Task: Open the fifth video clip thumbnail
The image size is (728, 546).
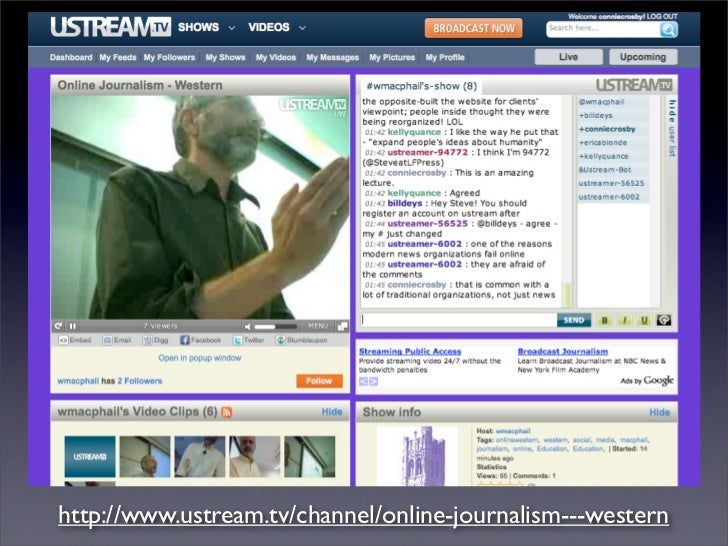Action: click(x=310, y=457)
